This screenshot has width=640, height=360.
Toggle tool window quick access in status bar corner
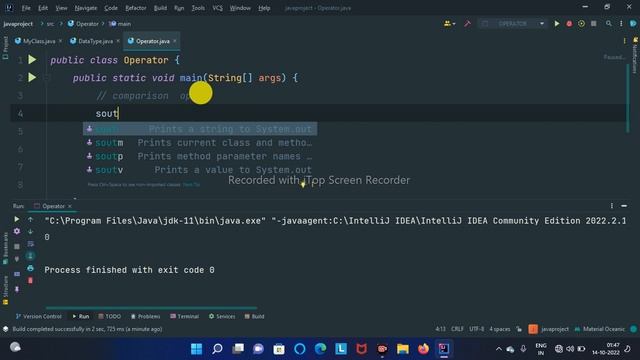pos(5,329)
